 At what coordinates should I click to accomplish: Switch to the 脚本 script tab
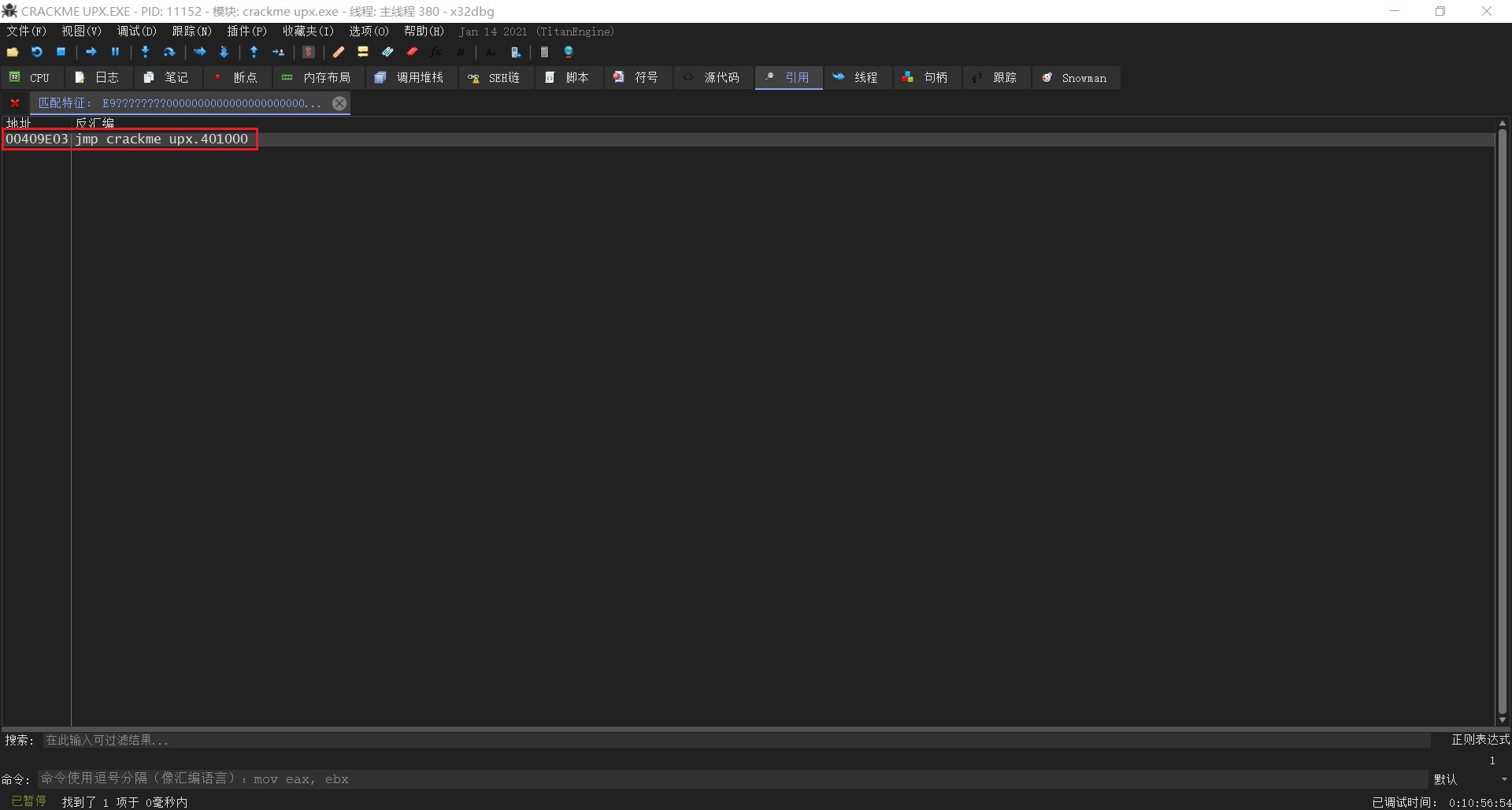(567, 78)
